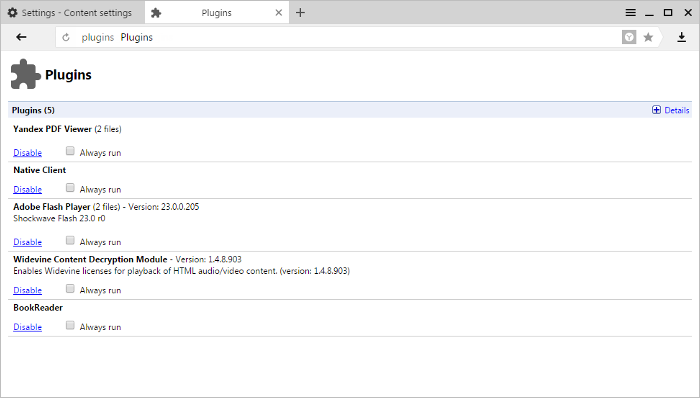Click Adobe Flash Player plugin name
700x398 pixels.
pyautogui.click(x=52, y=207)
